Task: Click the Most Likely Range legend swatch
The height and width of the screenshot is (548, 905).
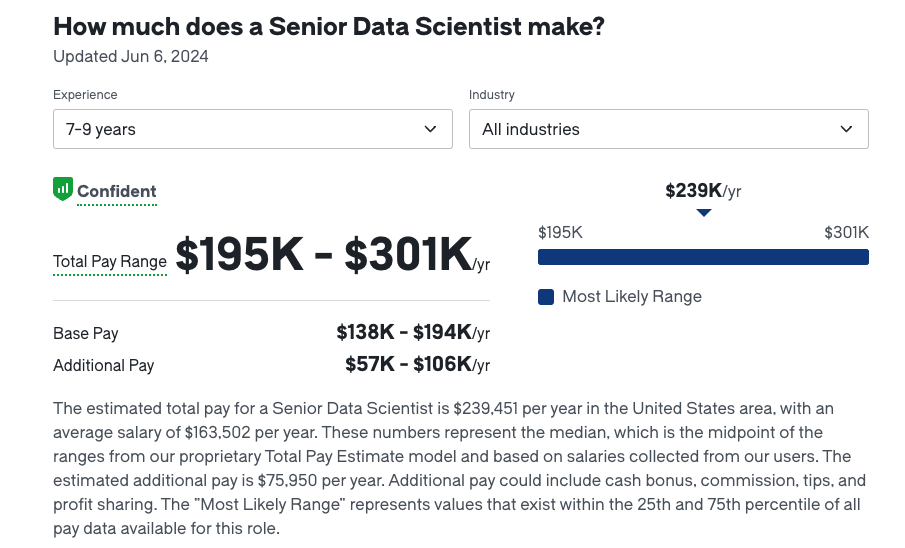Action: [546, 297]
